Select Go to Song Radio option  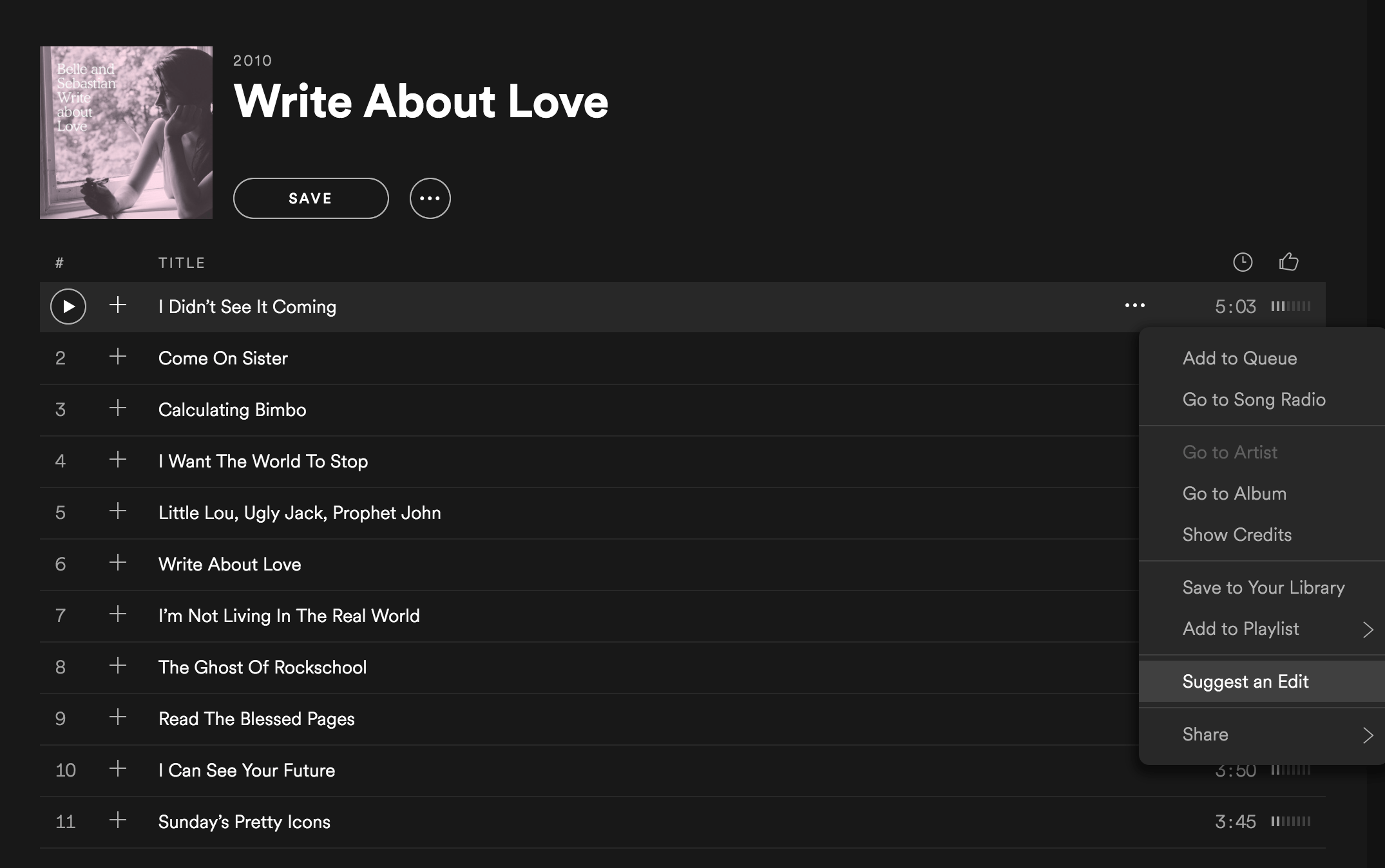pyautogui.click(x=1262, y=400)
